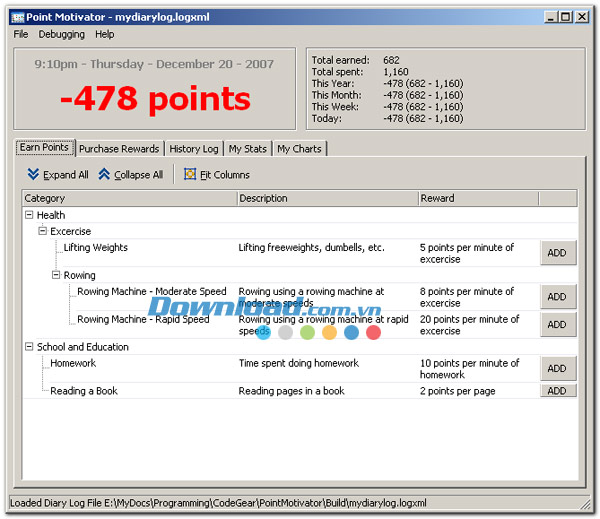
Task: Click the Point Motivator title bar icon
Action: click(17, 17)
